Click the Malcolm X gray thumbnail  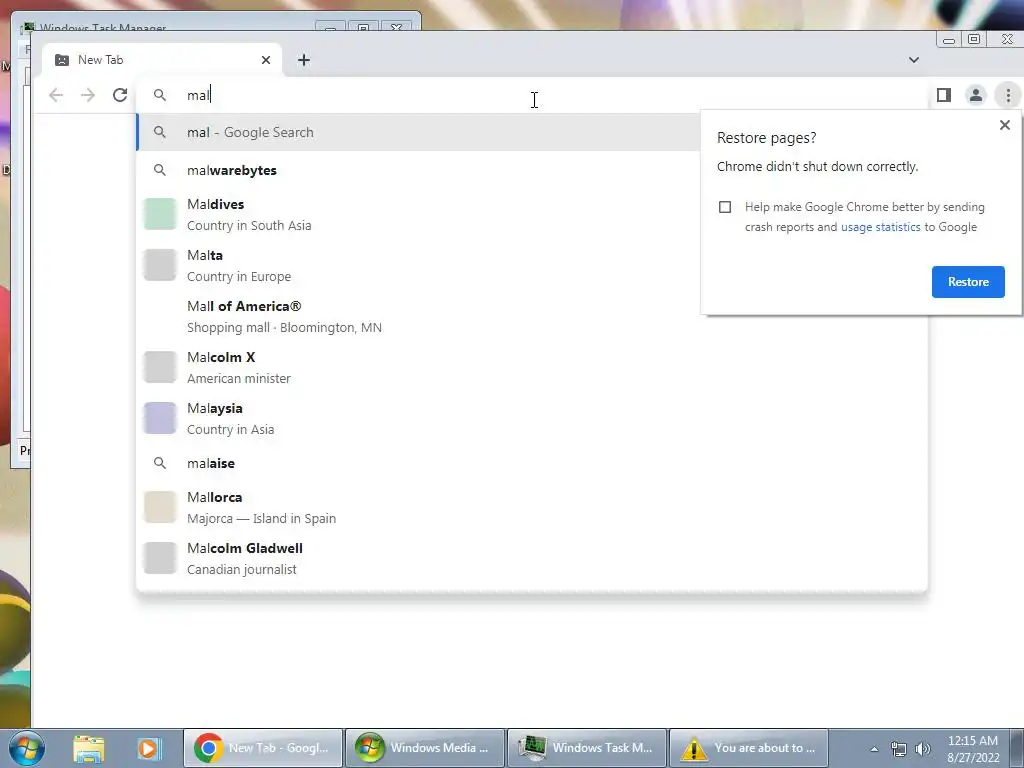pos(160,367)
